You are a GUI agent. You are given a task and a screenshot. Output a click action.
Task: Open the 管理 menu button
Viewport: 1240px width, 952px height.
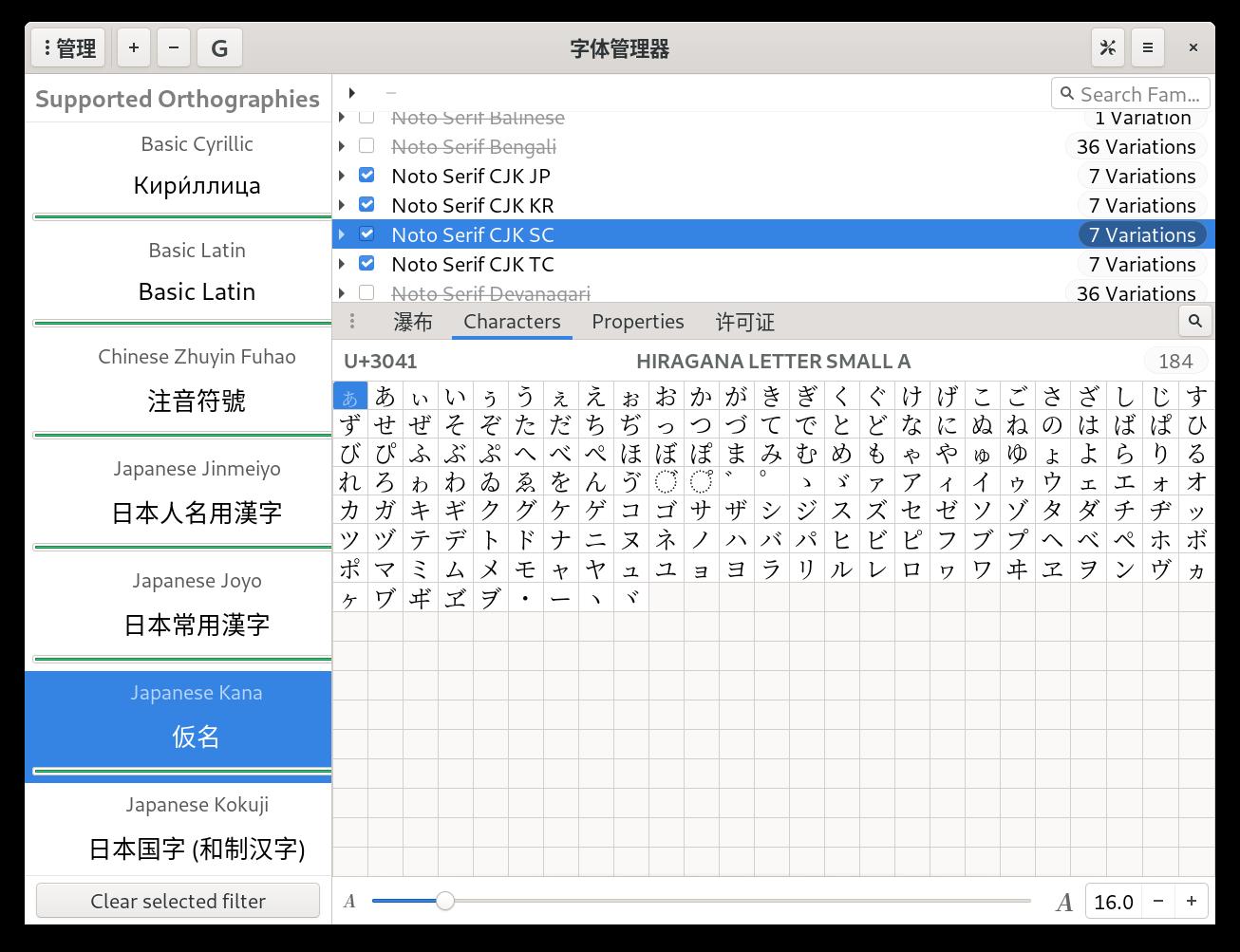[68, 47]
